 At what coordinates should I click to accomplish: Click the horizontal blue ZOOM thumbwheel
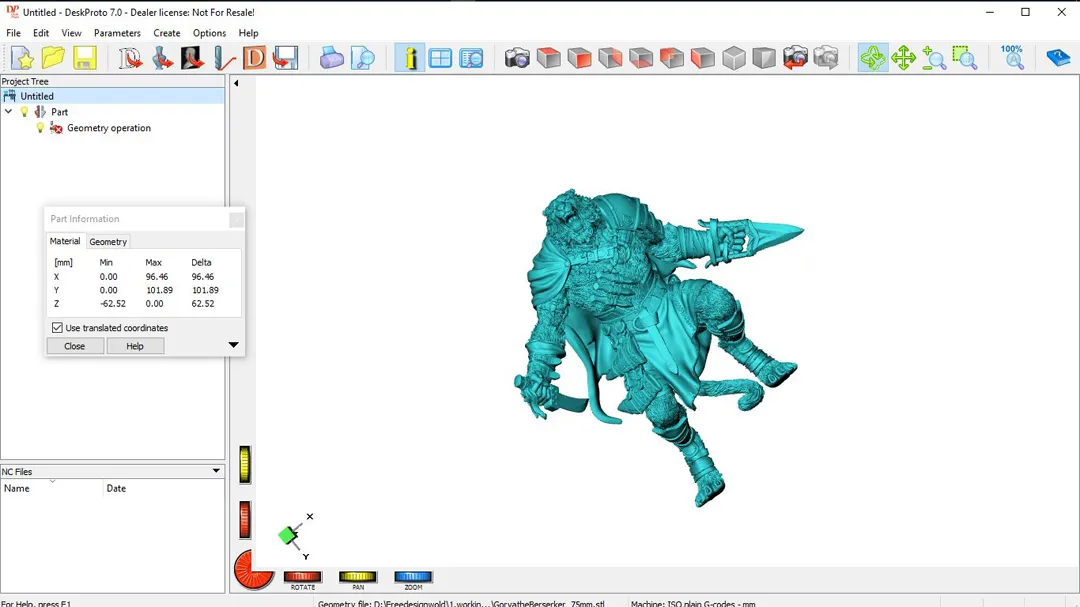click(413, 577)
